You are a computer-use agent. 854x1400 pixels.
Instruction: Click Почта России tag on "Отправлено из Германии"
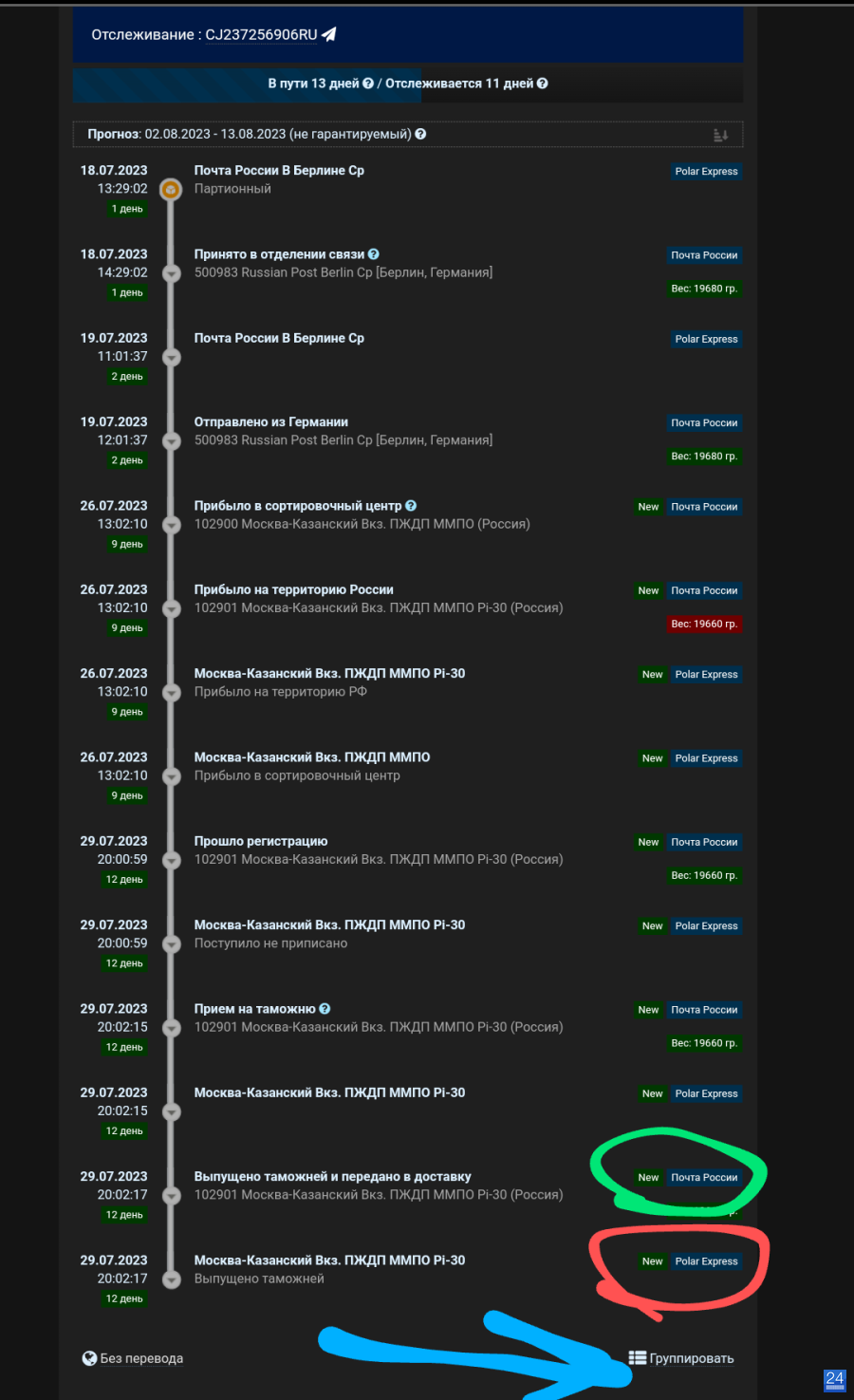[704, 423]
